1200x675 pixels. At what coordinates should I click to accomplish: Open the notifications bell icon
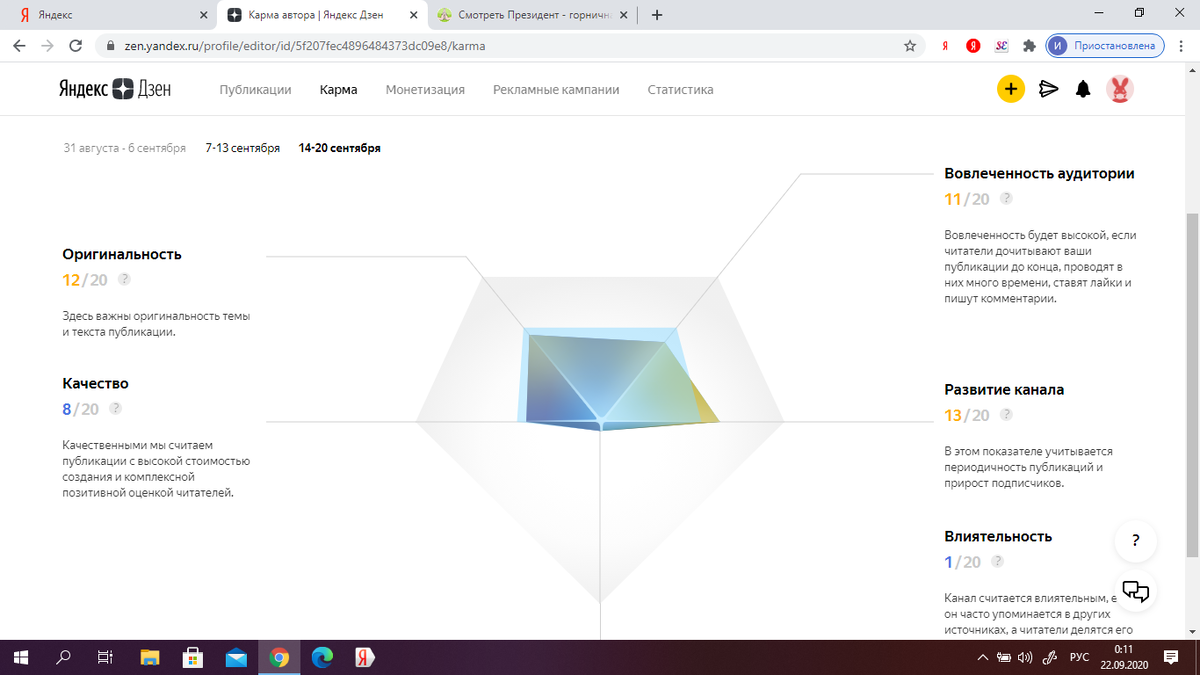pyautogui.click(x=1083, y=89)
